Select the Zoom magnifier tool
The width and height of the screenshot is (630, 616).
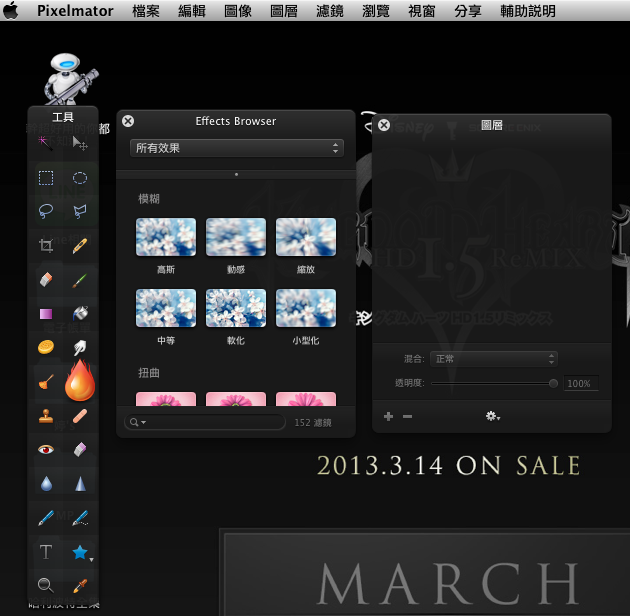click(45, 585)
